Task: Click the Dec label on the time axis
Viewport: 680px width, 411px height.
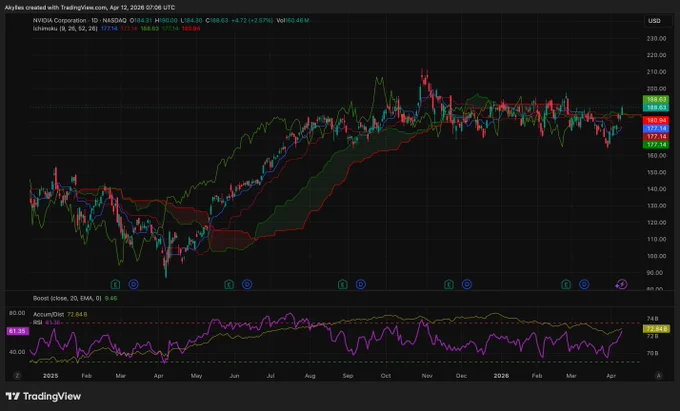Action: click(461, 376)
